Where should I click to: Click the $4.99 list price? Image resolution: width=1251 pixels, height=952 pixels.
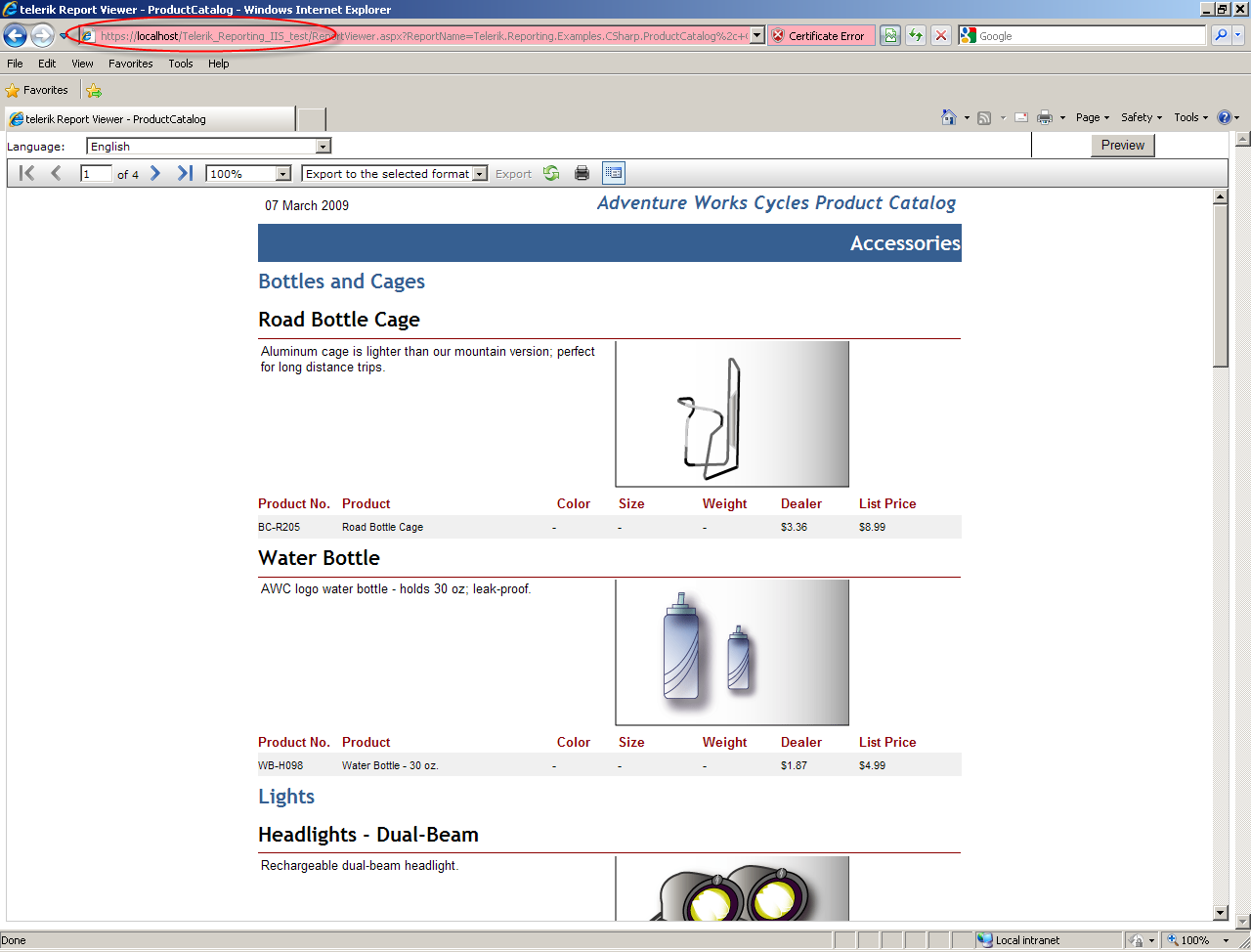pos(873,765)
